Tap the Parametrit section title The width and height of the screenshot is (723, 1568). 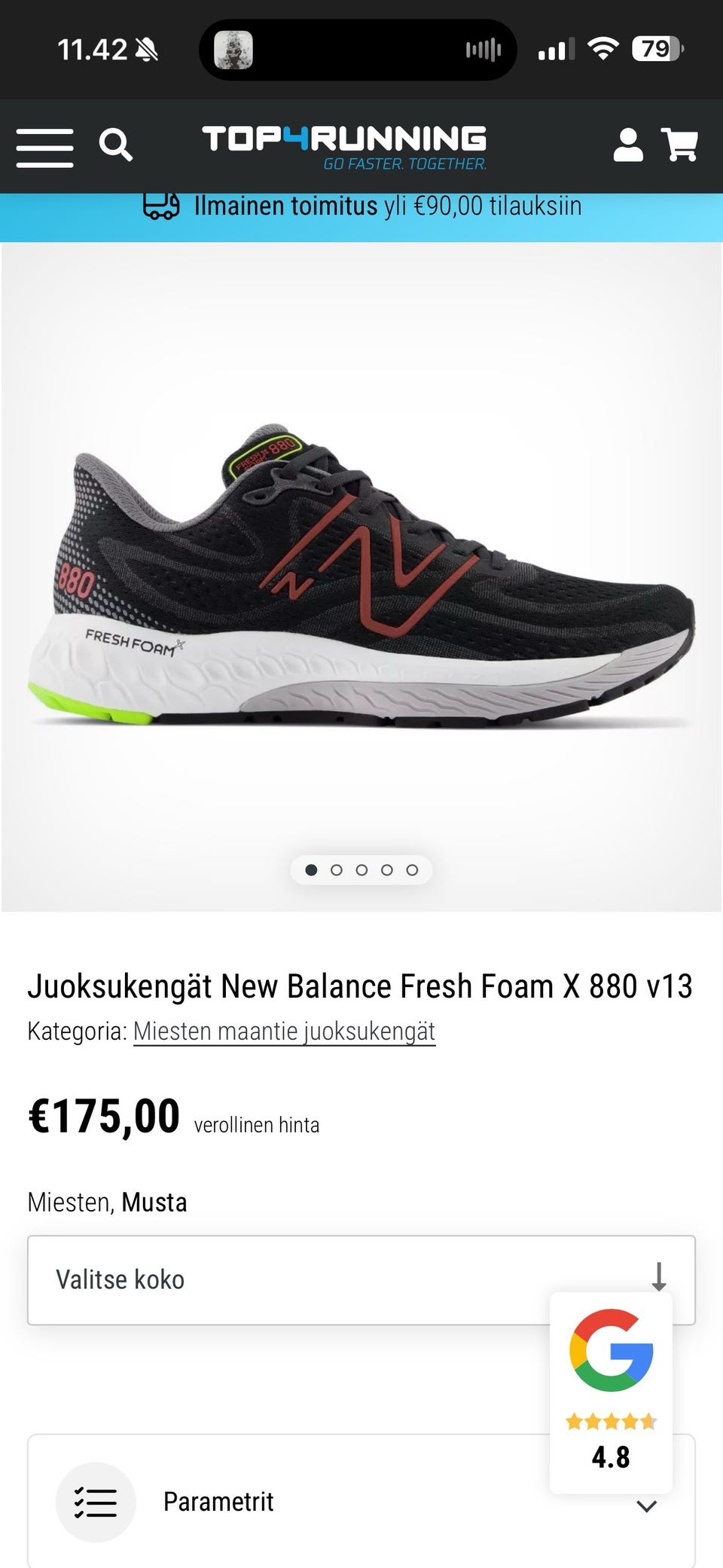(218, 1502)
